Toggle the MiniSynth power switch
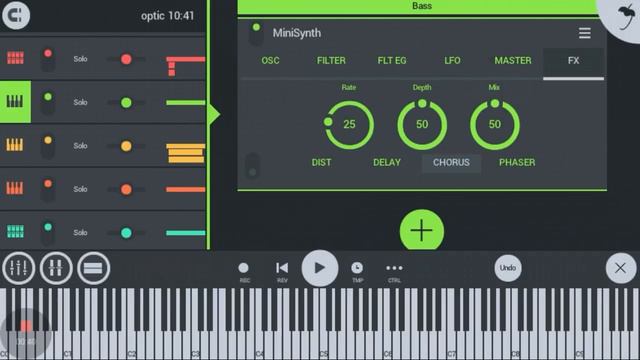The width and height of the screenshot is (640, 360). pyautogui.click(x=256, y=34)
